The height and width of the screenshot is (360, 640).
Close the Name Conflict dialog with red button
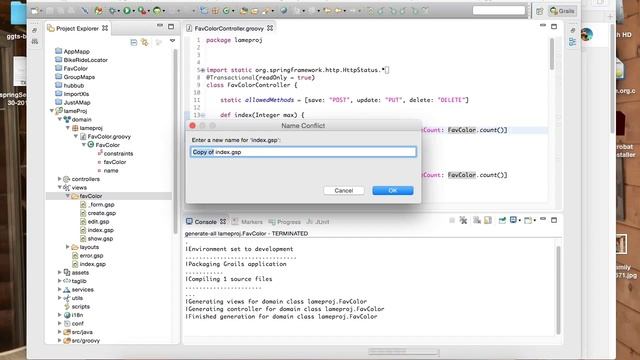[x=193, y=125]
